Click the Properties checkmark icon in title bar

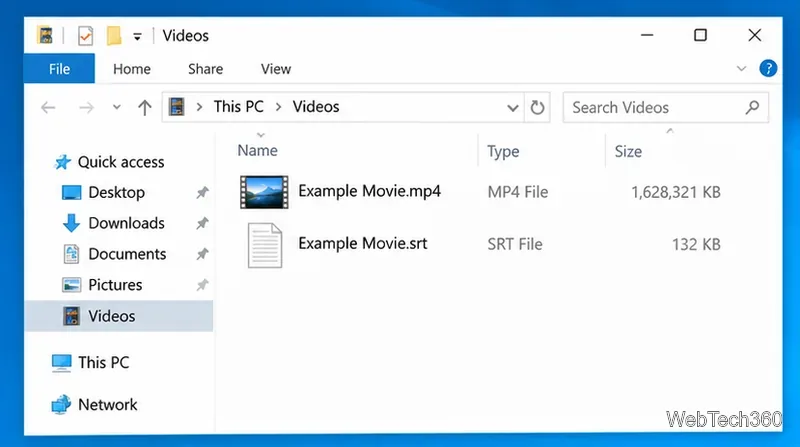[85, 36]
